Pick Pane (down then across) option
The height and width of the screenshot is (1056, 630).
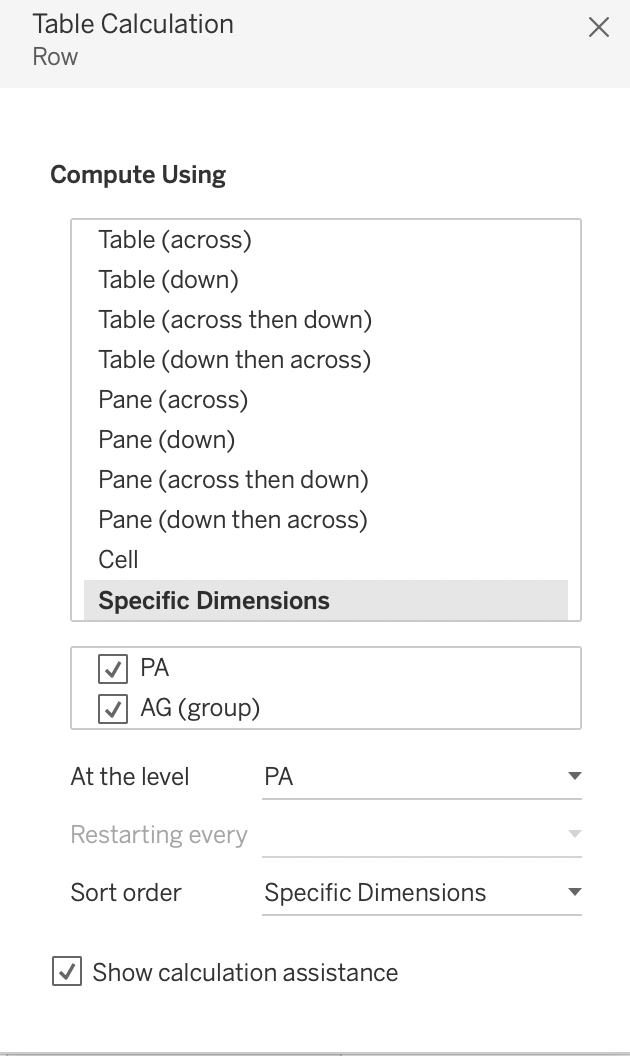pos(233,520)
